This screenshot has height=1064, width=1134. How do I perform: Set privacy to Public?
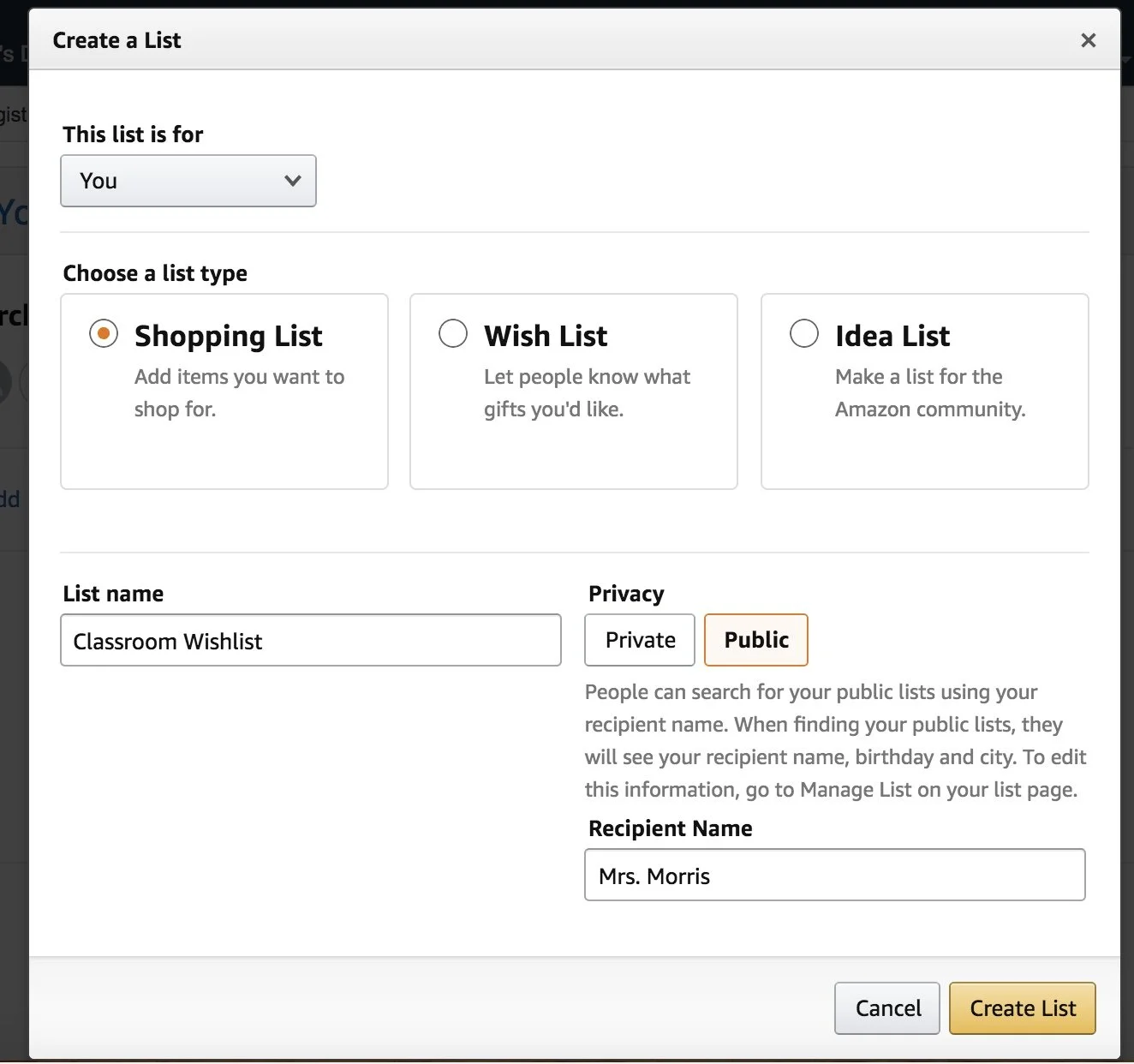755,640
